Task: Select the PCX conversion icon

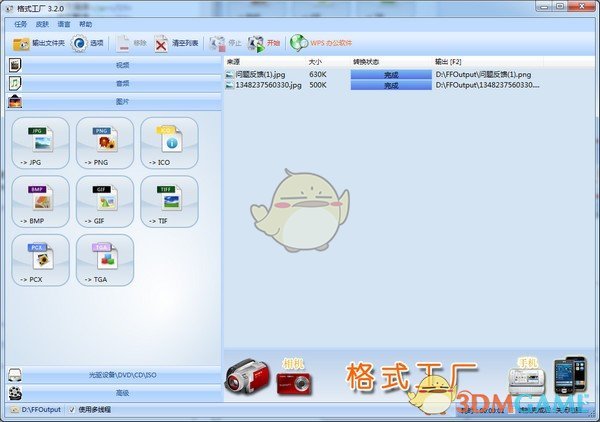Action: tap(41, 260)
